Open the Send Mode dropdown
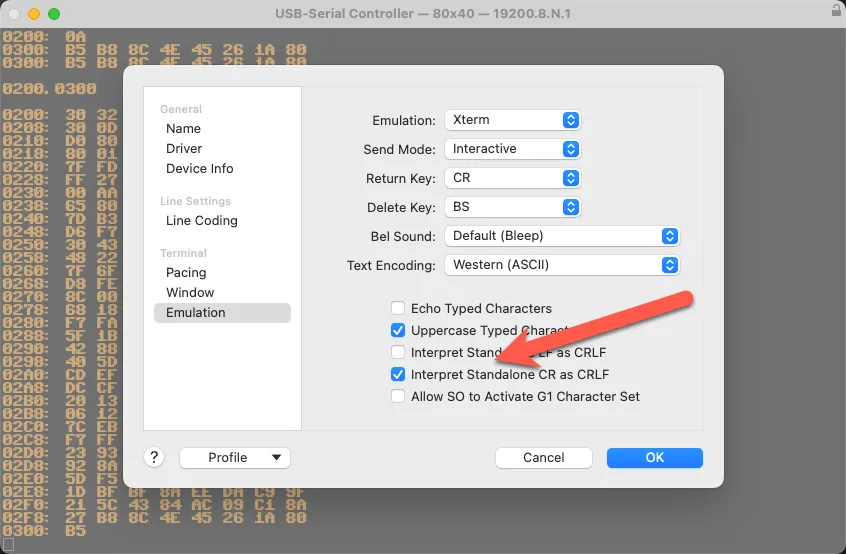846x554 pixels. pyautogui.click(x=512, y=149)
